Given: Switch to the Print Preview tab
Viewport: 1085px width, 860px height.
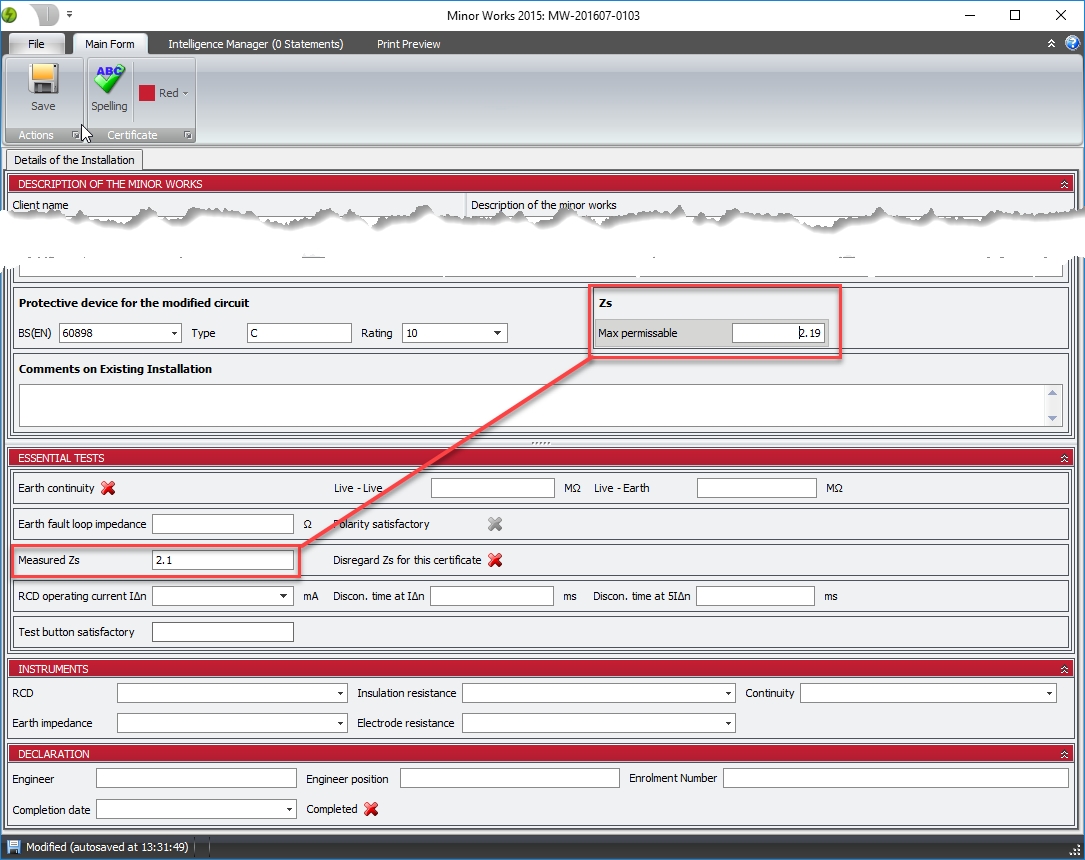Looking at the screenshot, I should tap(408, 44).
